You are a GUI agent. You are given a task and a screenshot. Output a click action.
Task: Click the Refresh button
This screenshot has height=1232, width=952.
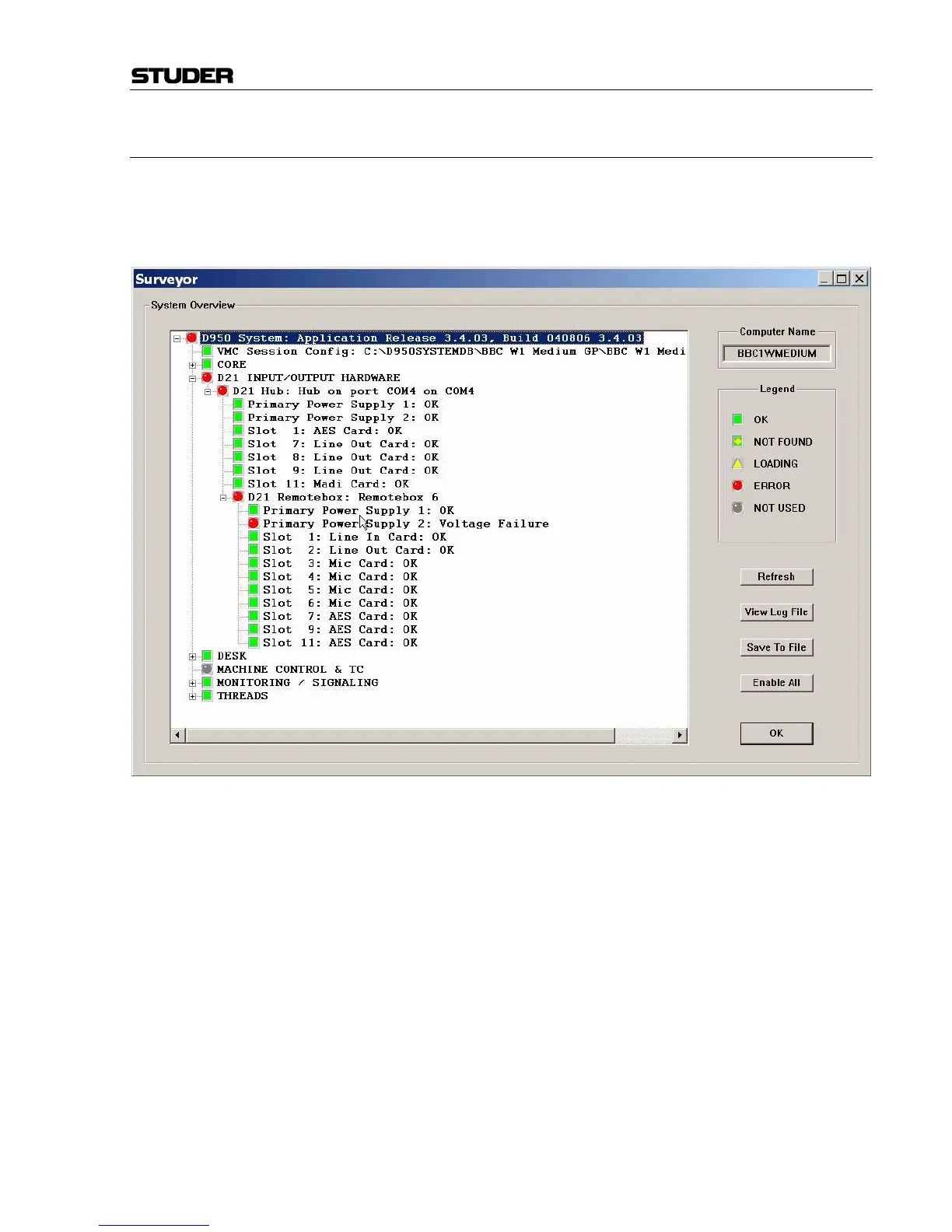coord(776,576)
